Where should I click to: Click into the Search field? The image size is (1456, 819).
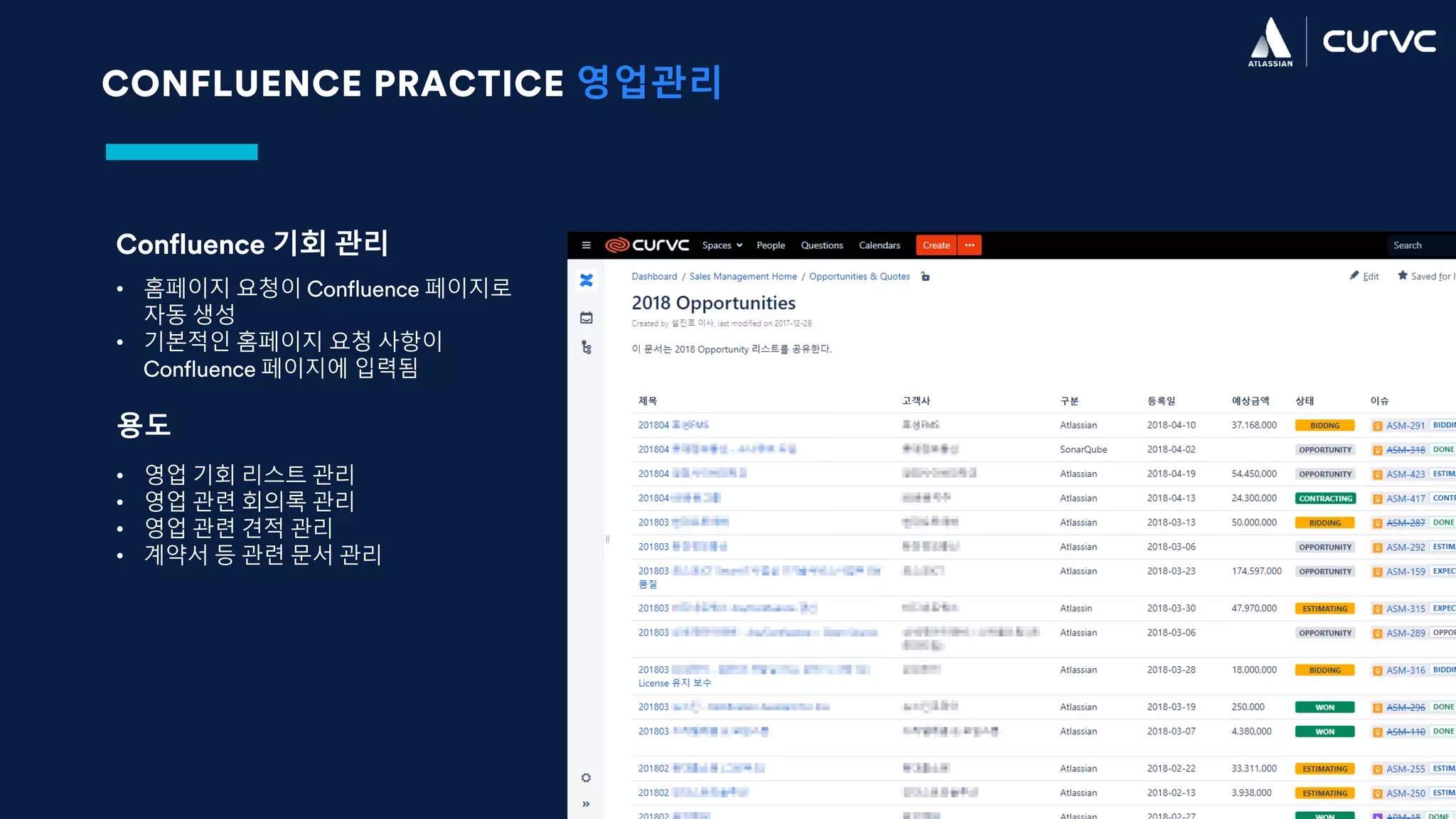tap(1421, 245)
